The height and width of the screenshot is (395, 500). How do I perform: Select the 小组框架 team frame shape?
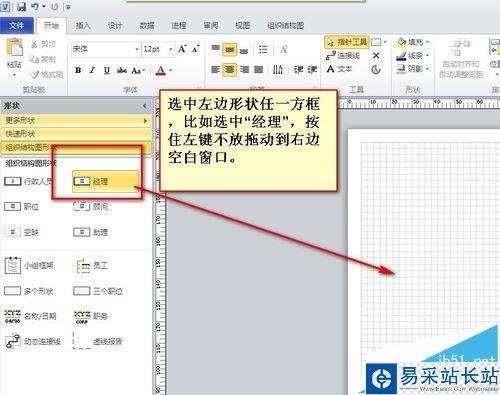(29, 266)
